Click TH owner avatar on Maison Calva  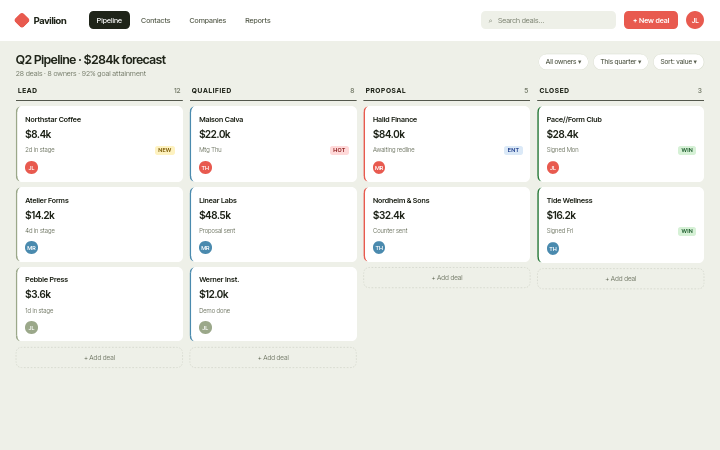205,168
